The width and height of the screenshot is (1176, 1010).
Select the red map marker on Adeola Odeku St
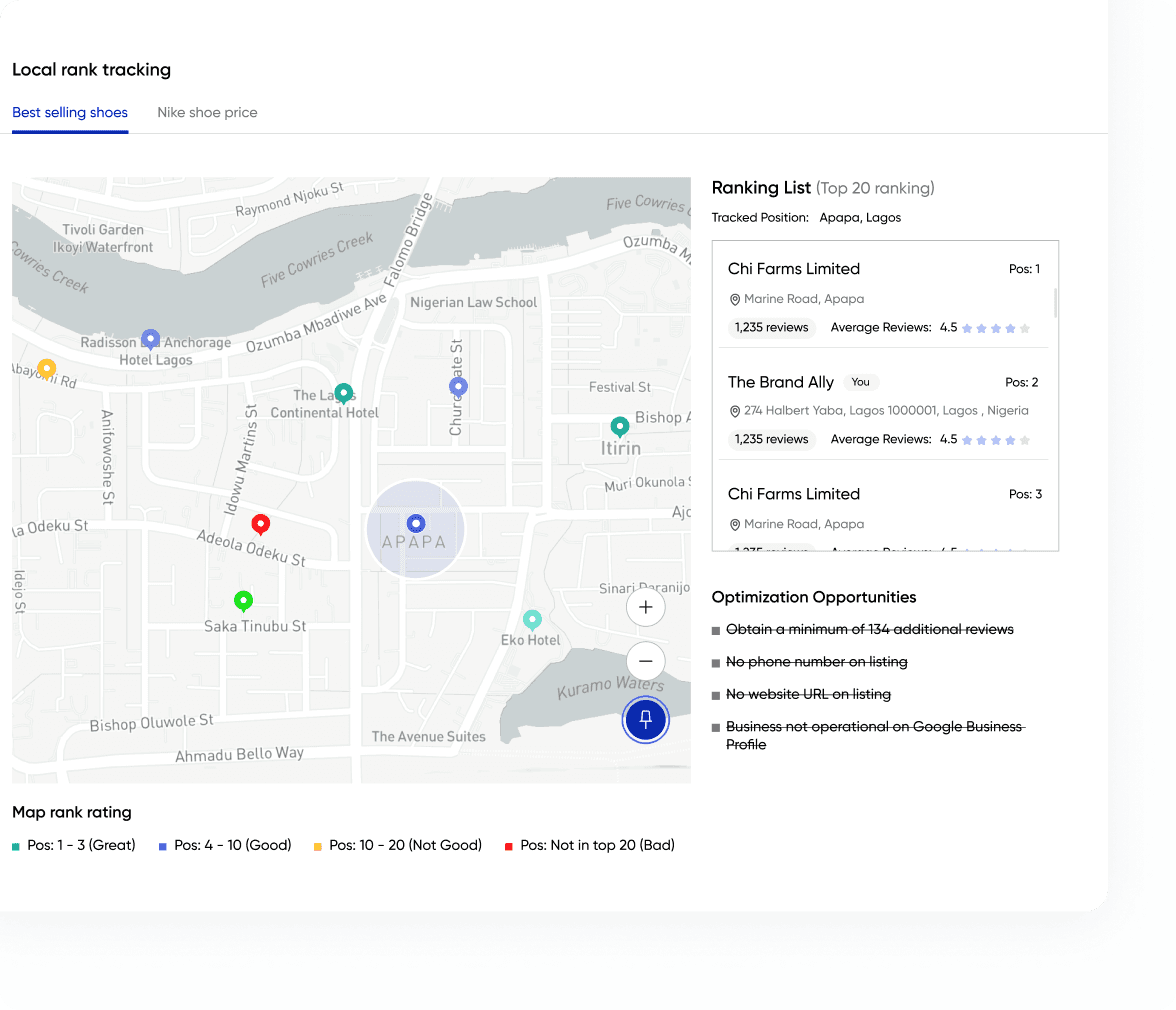pos(260,523)
